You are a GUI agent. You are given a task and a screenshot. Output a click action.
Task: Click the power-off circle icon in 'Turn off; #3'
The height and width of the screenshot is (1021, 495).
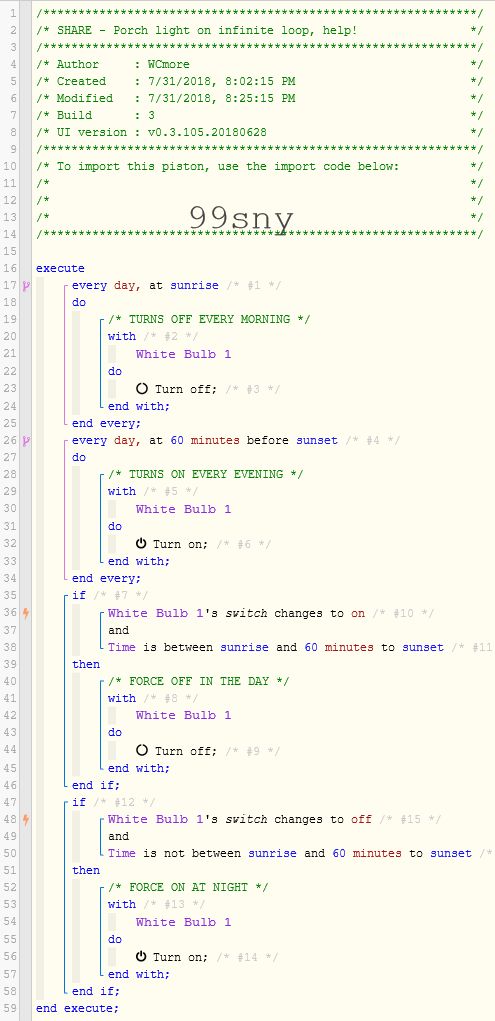pyautogui.click(x=142, y=389)
